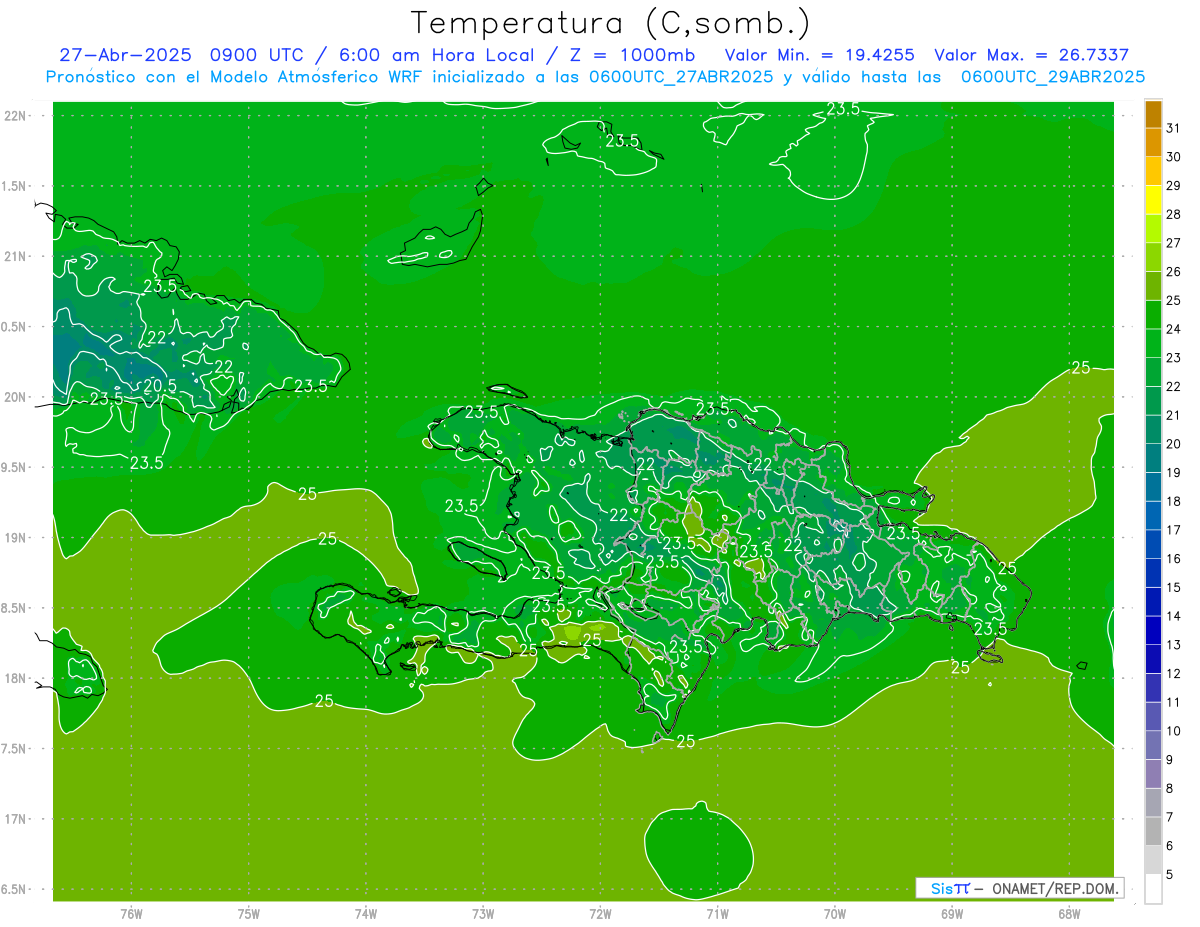Click the '70W' longitude axis label

tap(835, 913)
